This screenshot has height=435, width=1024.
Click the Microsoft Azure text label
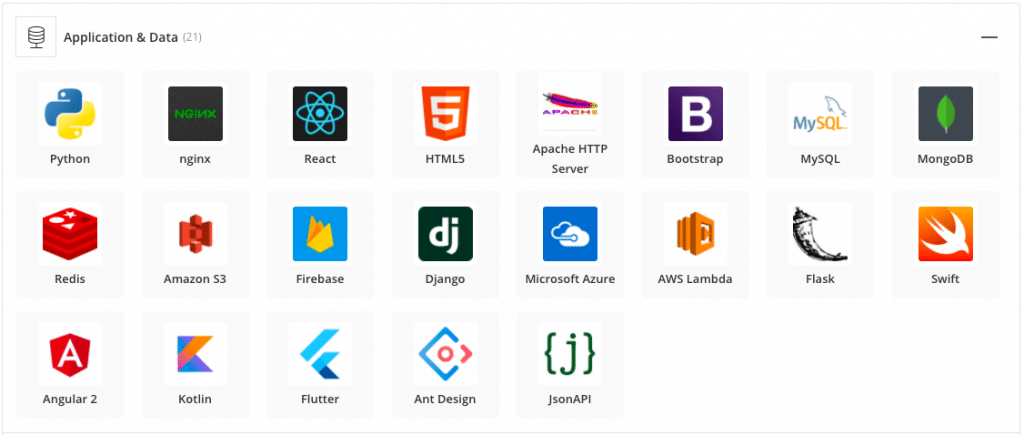570,279
